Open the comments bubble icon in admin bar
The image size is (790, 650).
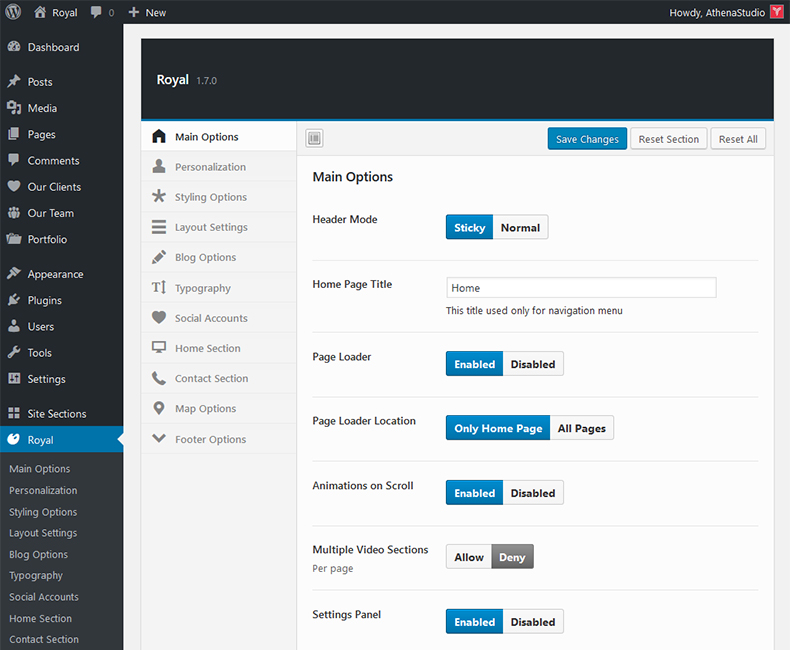click(x=96, y=12)
